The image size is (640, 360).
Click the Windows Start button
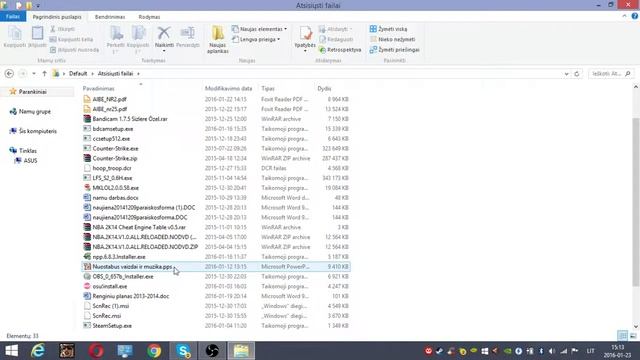[x=11, y=351]
